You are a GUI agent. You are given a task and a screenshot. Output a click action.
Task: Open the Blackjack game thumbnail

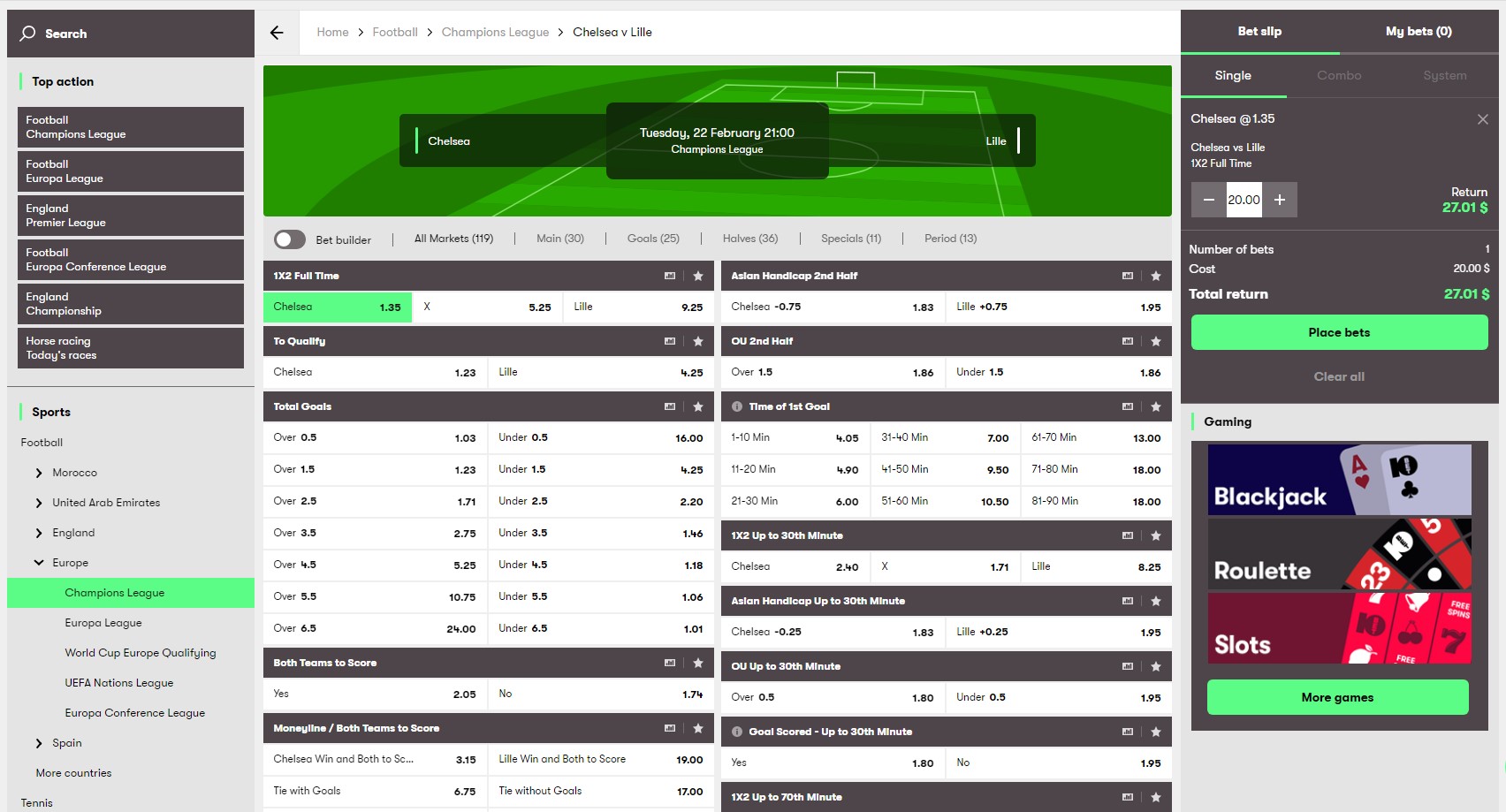(x=1340, y=480)
